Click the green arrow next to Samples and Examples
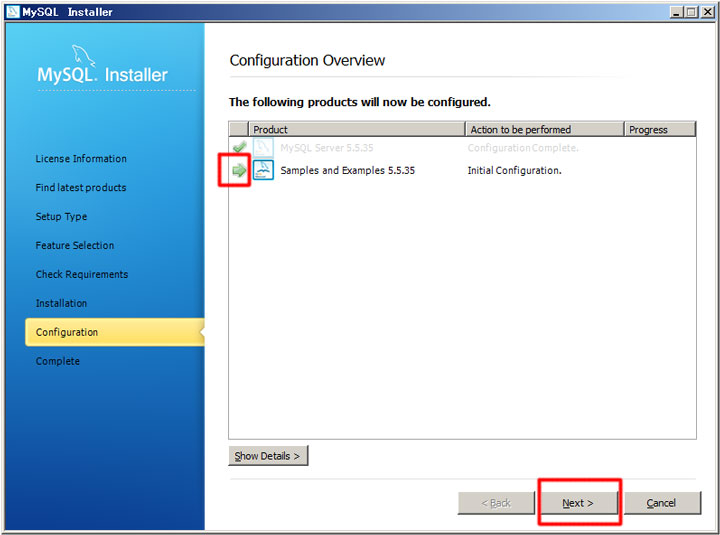This screenshot has width=720, height=535. [239, 170]
